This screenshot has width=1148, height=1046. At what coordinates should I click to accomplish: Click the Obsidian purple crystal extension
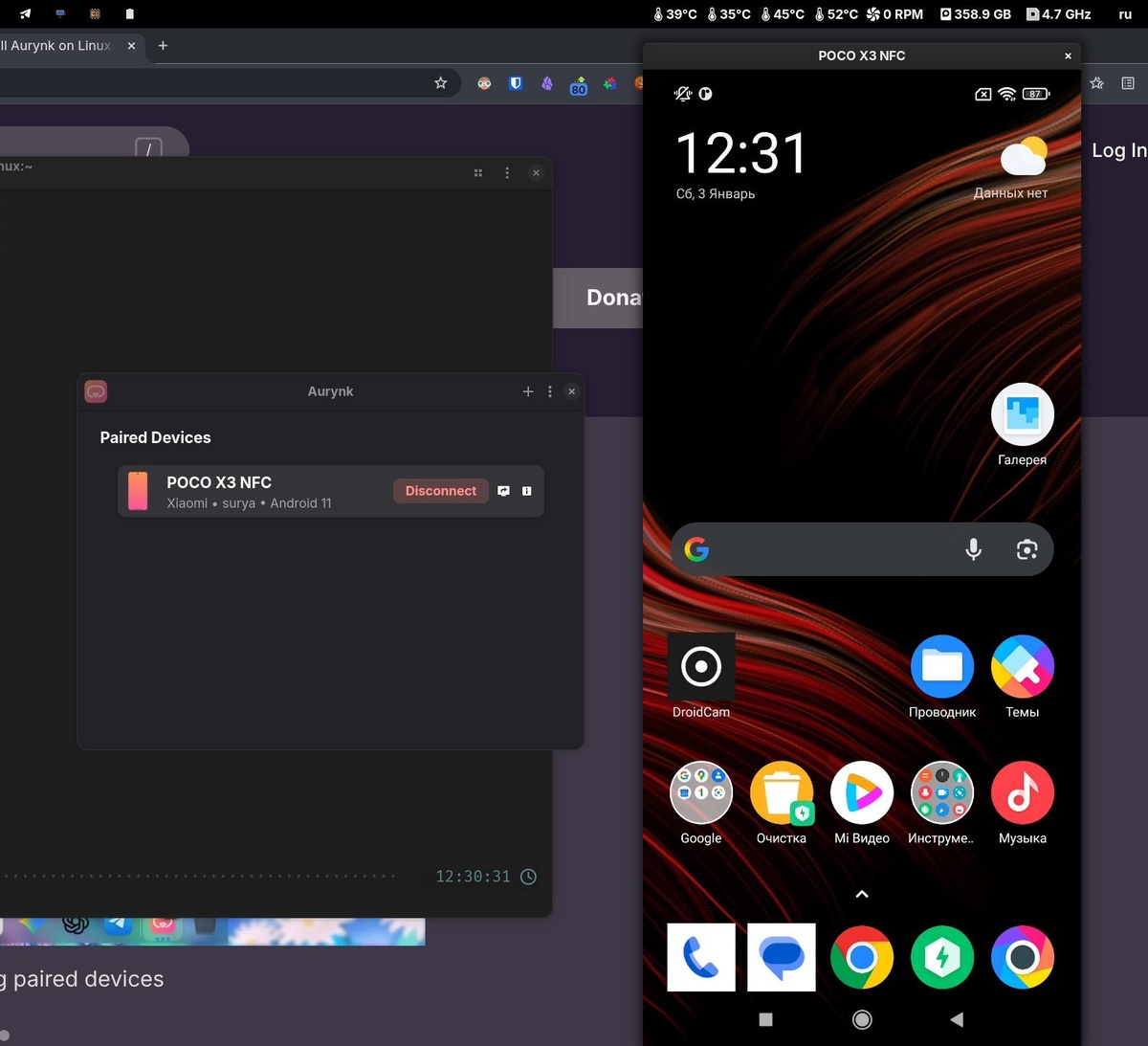pos(547,83)
